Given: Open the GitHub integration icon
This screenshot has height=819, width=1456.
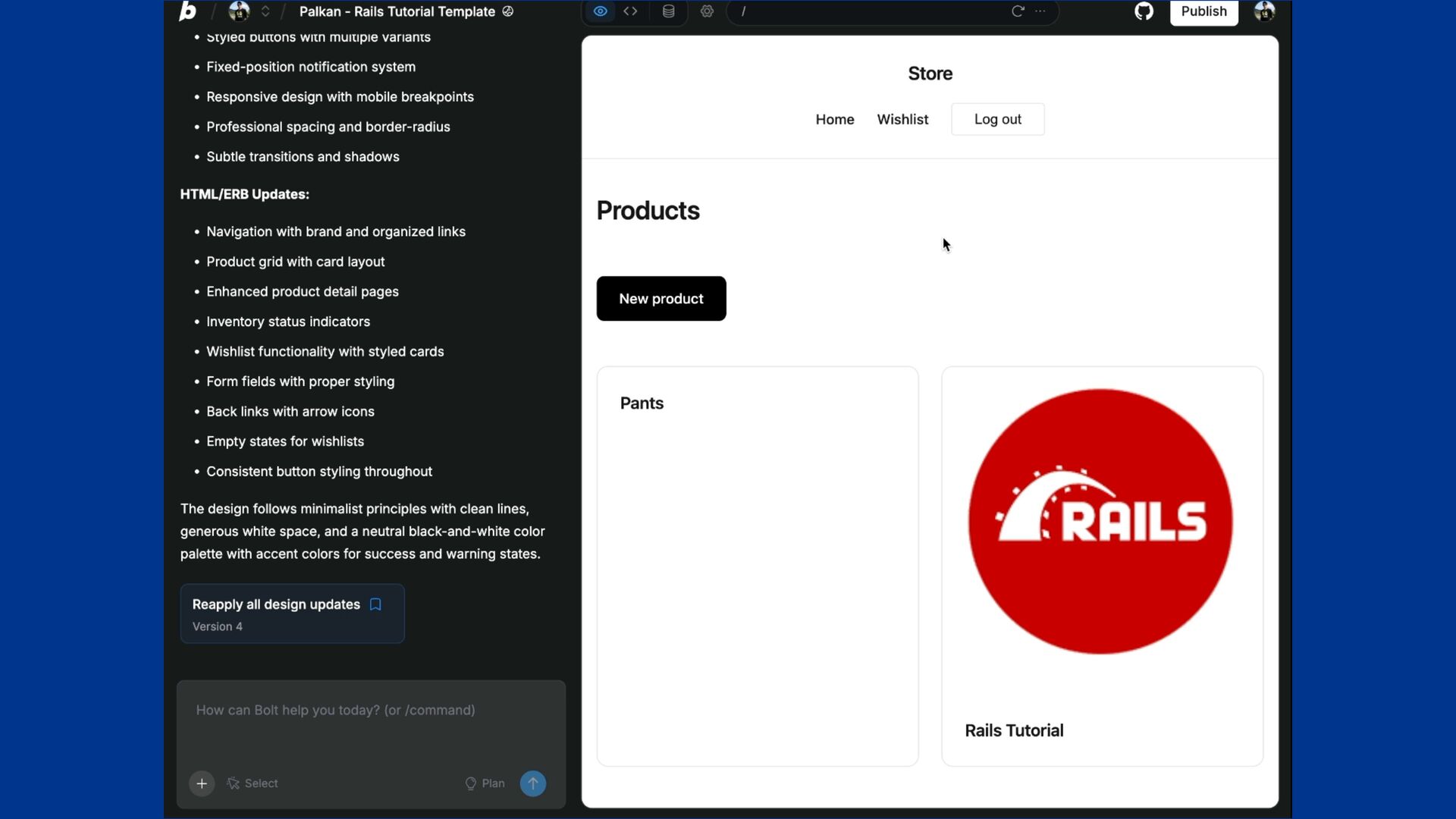Looking at the screenshot, I should pyautogui.click(x=1144, y=11).
